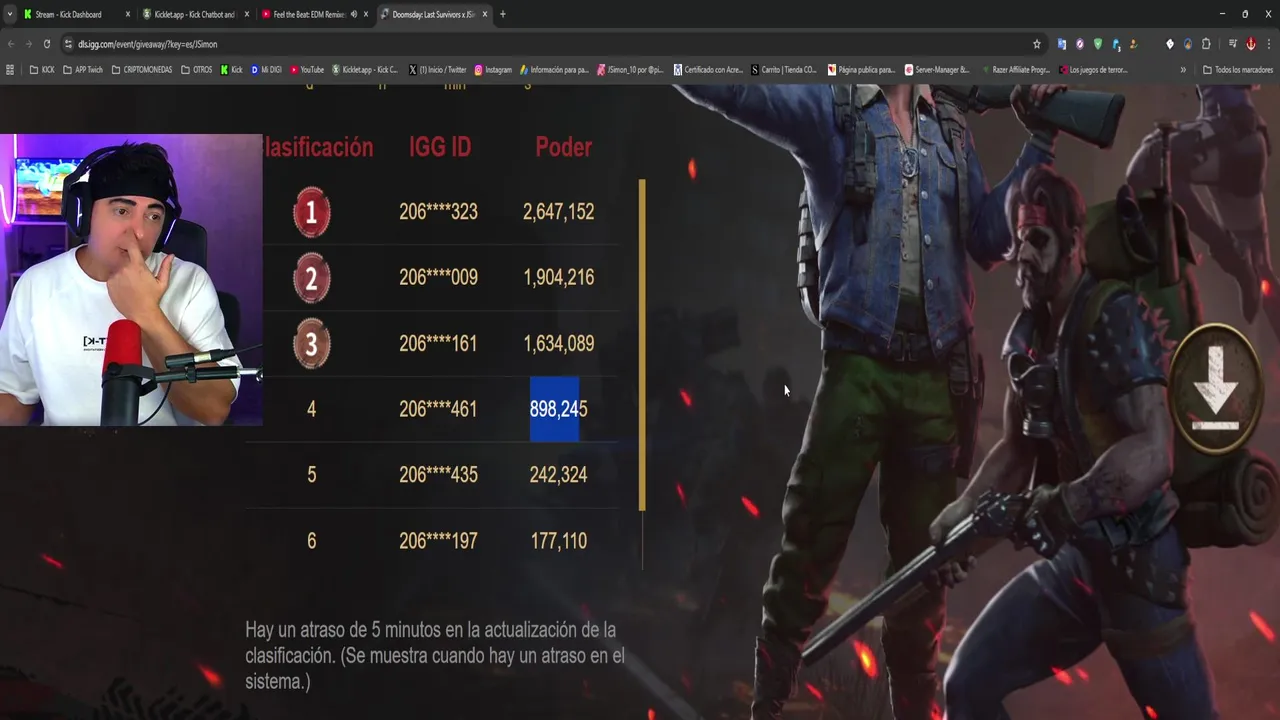Click power value 2,647,152
The height and width of the screenshot is (720, 1280).
[558, 212]
